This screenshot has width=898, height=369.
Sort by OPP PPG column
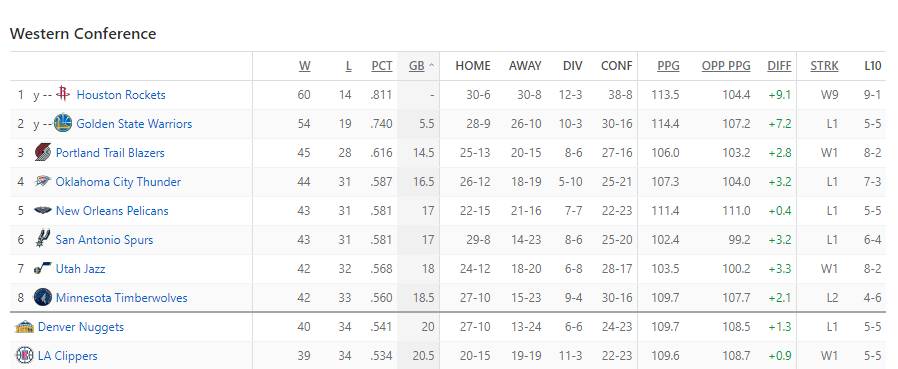(726, 66)
